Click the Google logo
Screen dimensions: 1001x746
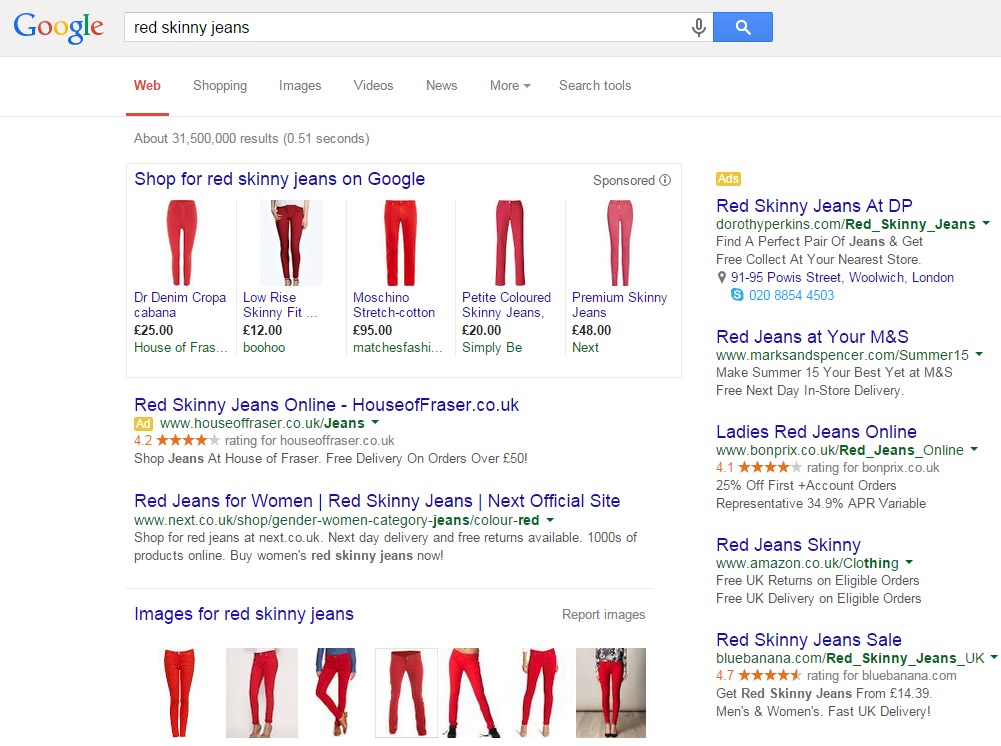click(59, 28)
